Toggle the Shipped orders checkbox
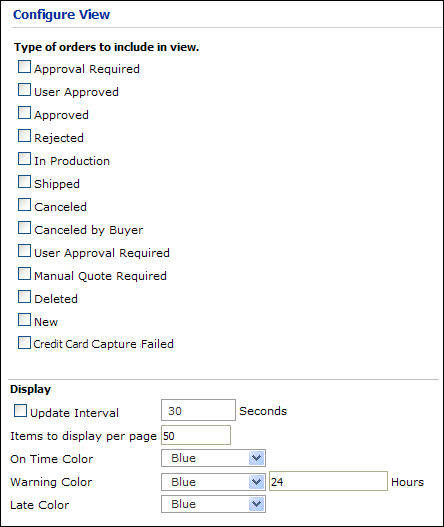The width and height of the screenshot is (444, 527). point(24,182)
